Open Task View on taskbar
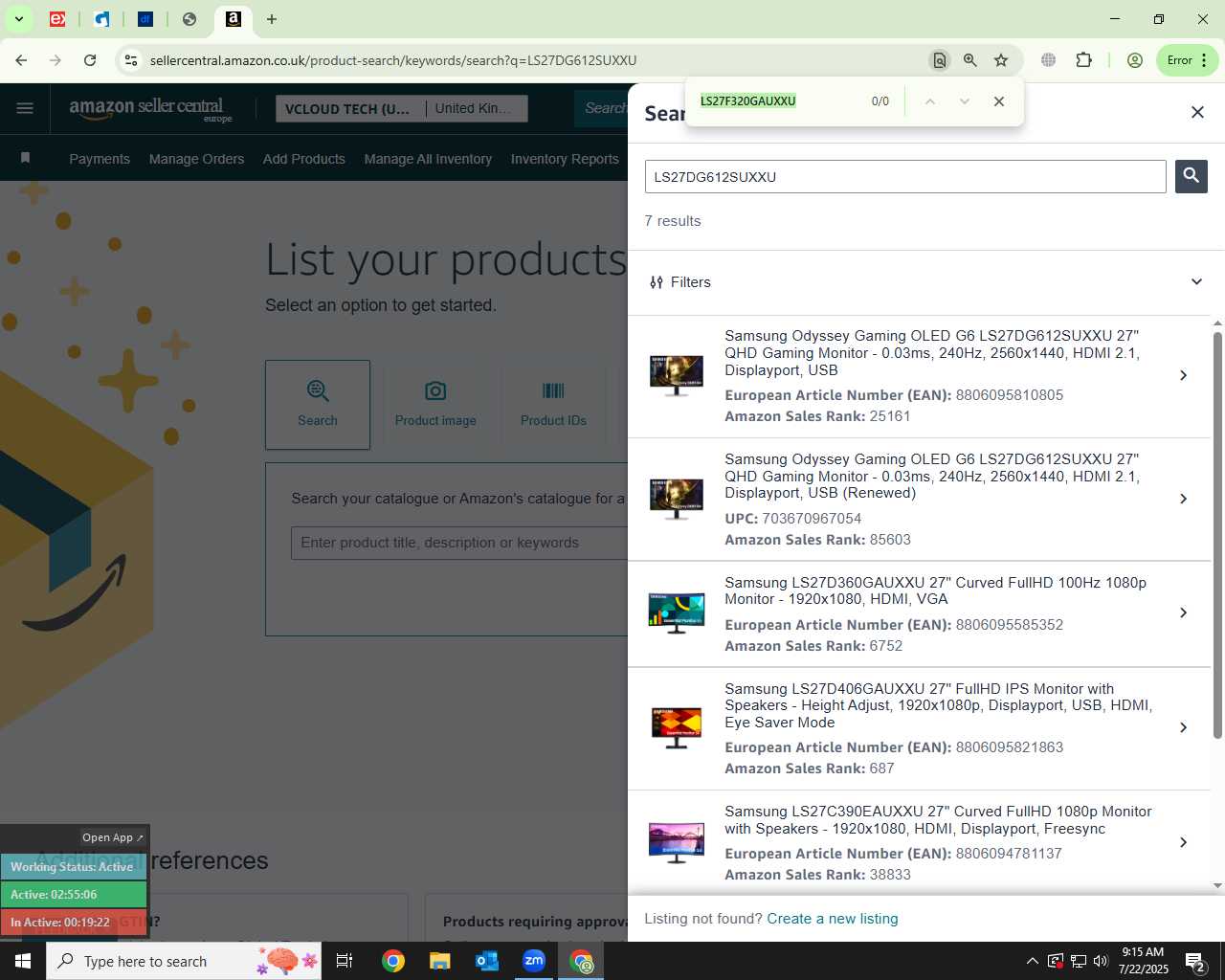The height and width of the screenshot is (980, 1225). tap(345, 961)
